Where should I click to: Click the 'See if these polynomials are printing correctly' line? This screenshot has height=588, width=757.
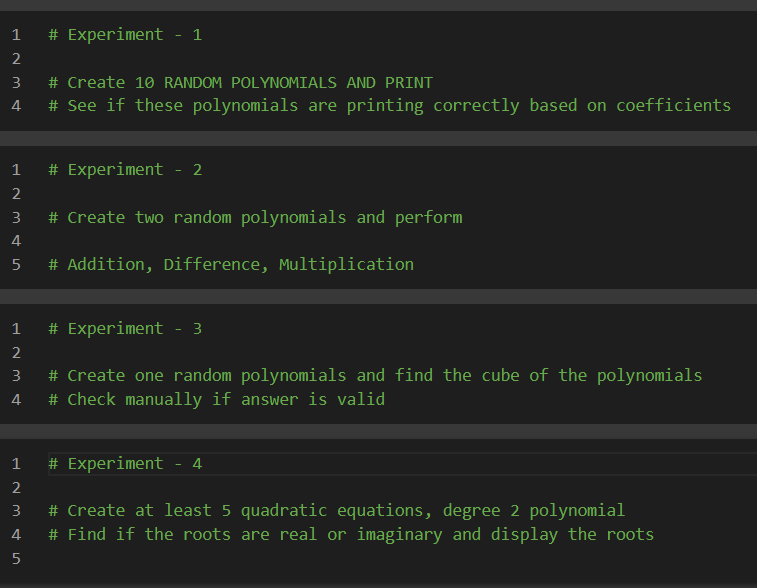pos(390,106)
